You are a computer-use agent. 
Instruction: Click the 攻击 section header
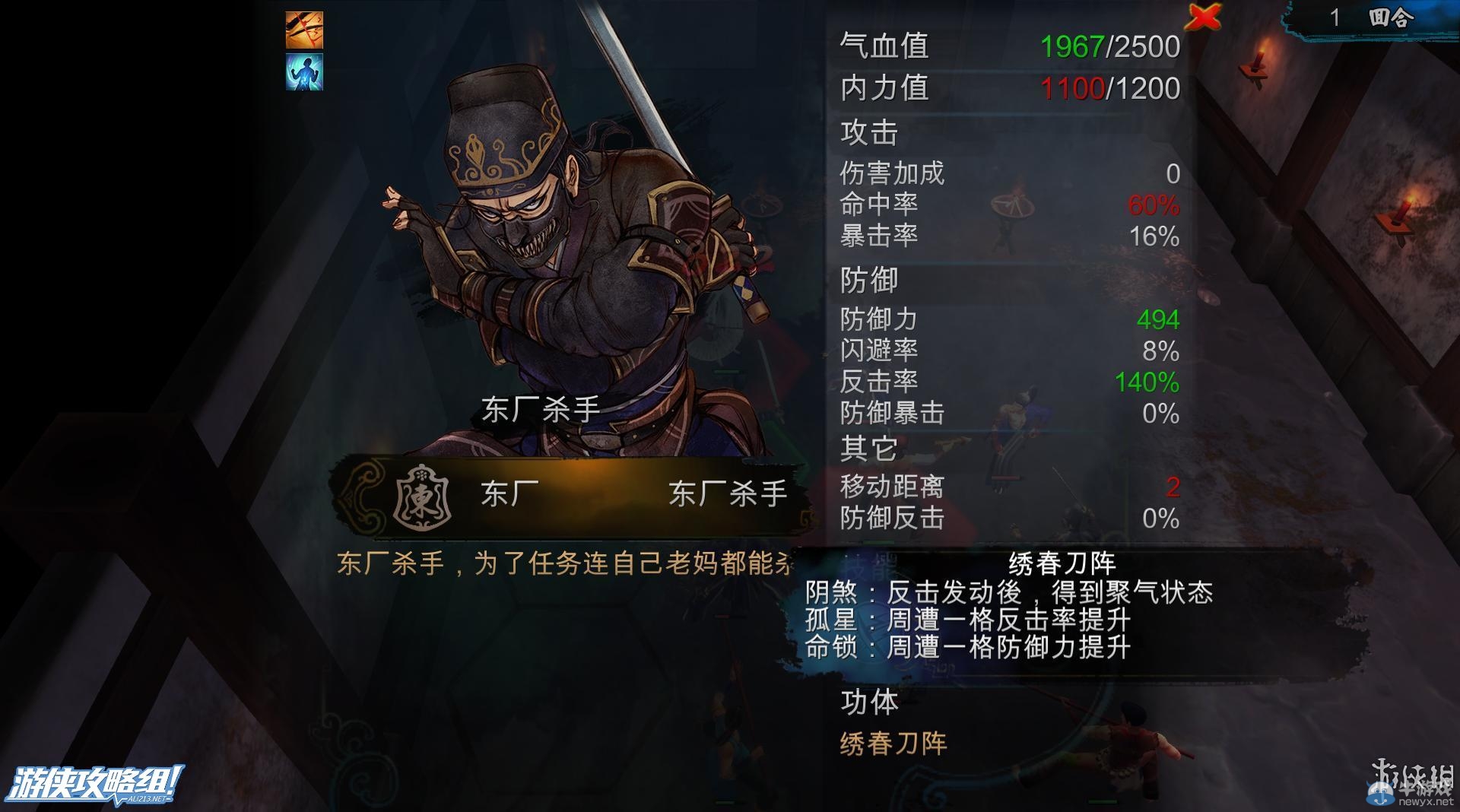pos(869,132)
